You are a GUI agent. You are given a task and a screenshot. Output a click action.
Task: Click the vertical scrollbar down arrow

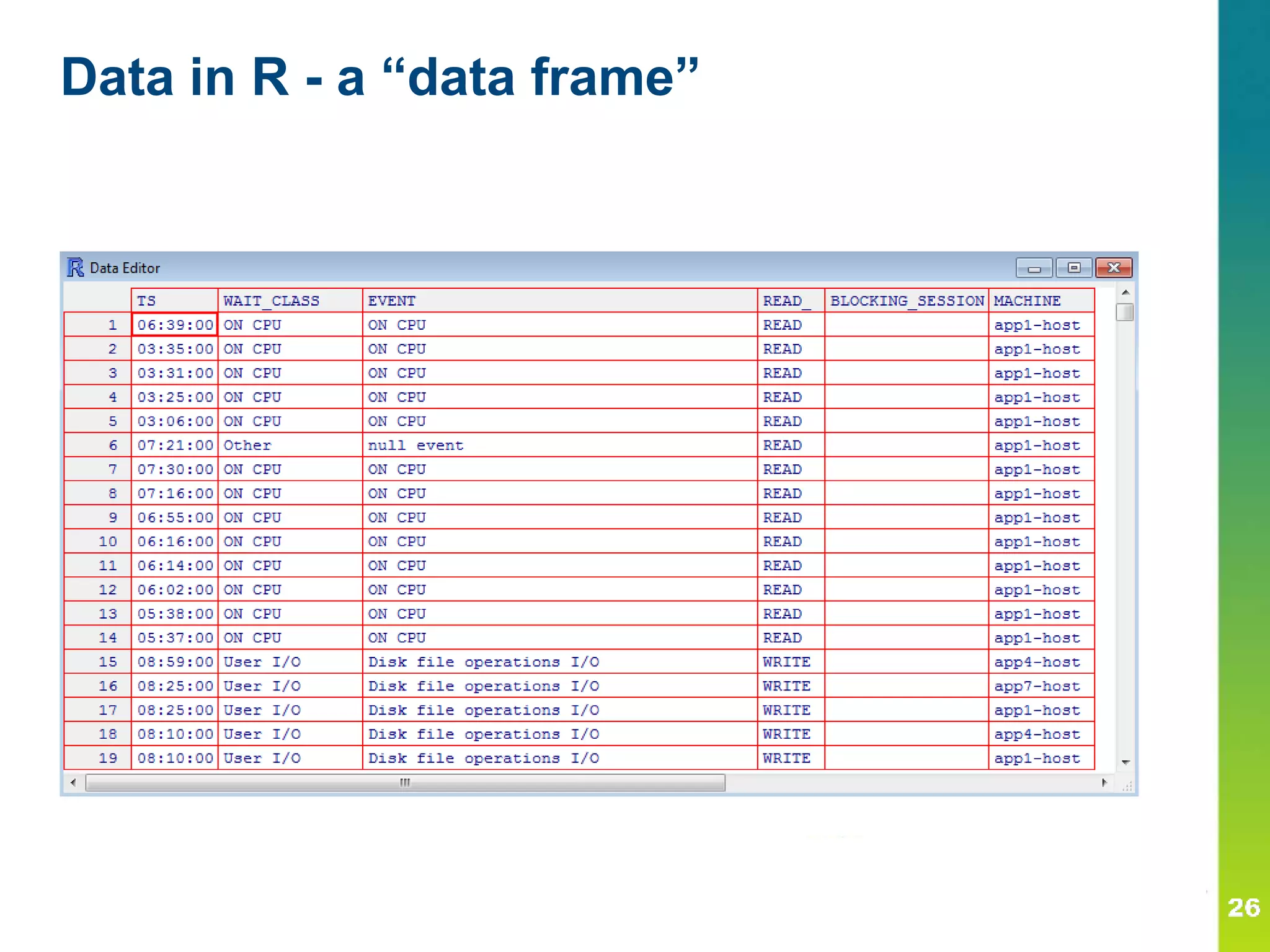click(1125, 762)
